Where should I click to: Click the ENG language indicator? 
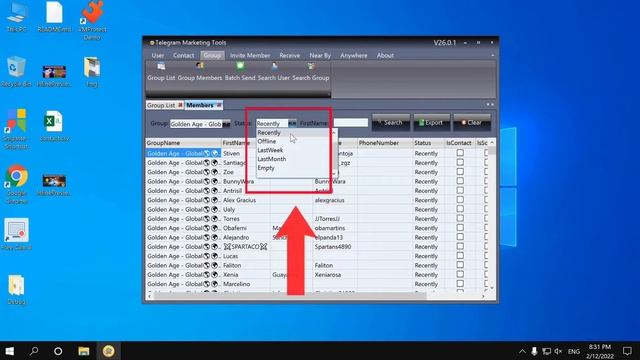(x=573, y=351)
